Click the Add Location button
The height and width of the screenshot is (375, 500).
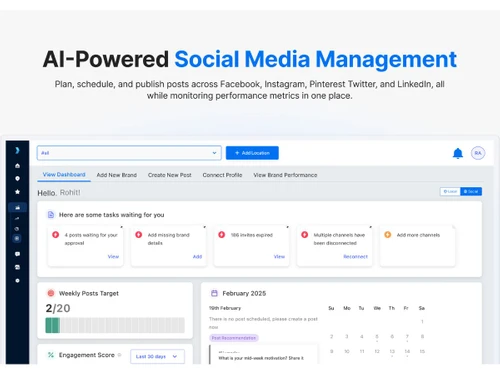pos(252,153)
